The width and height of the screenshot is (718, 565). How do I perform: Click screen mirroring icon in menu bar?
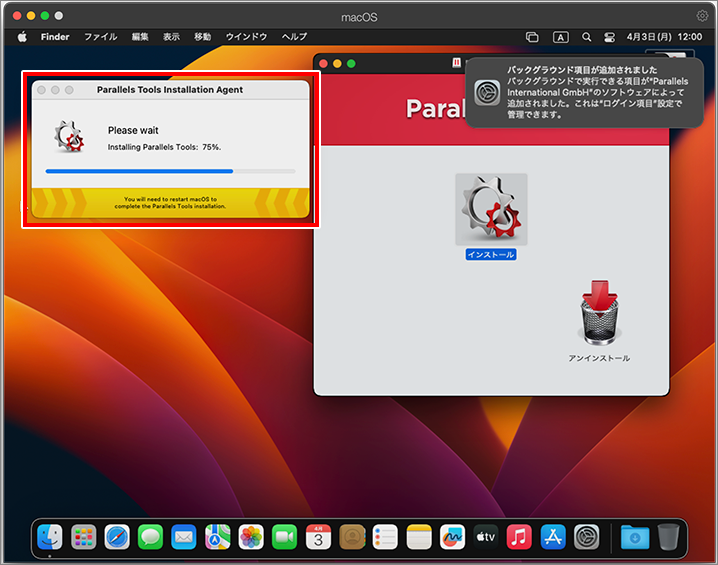point(532,37)
